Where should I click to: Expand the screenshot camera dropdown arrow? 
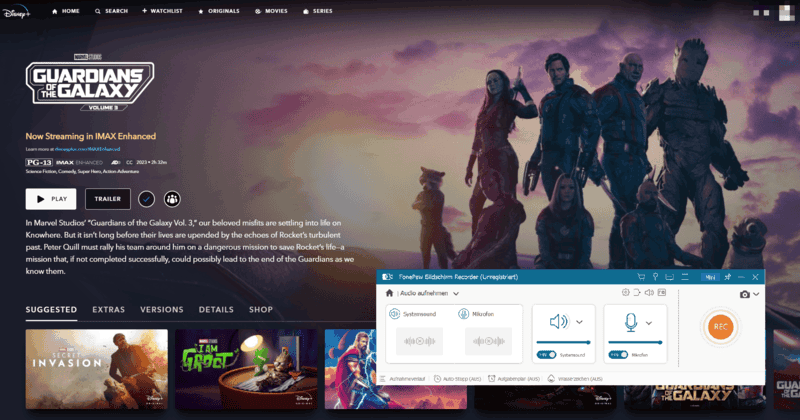[756, 294]
